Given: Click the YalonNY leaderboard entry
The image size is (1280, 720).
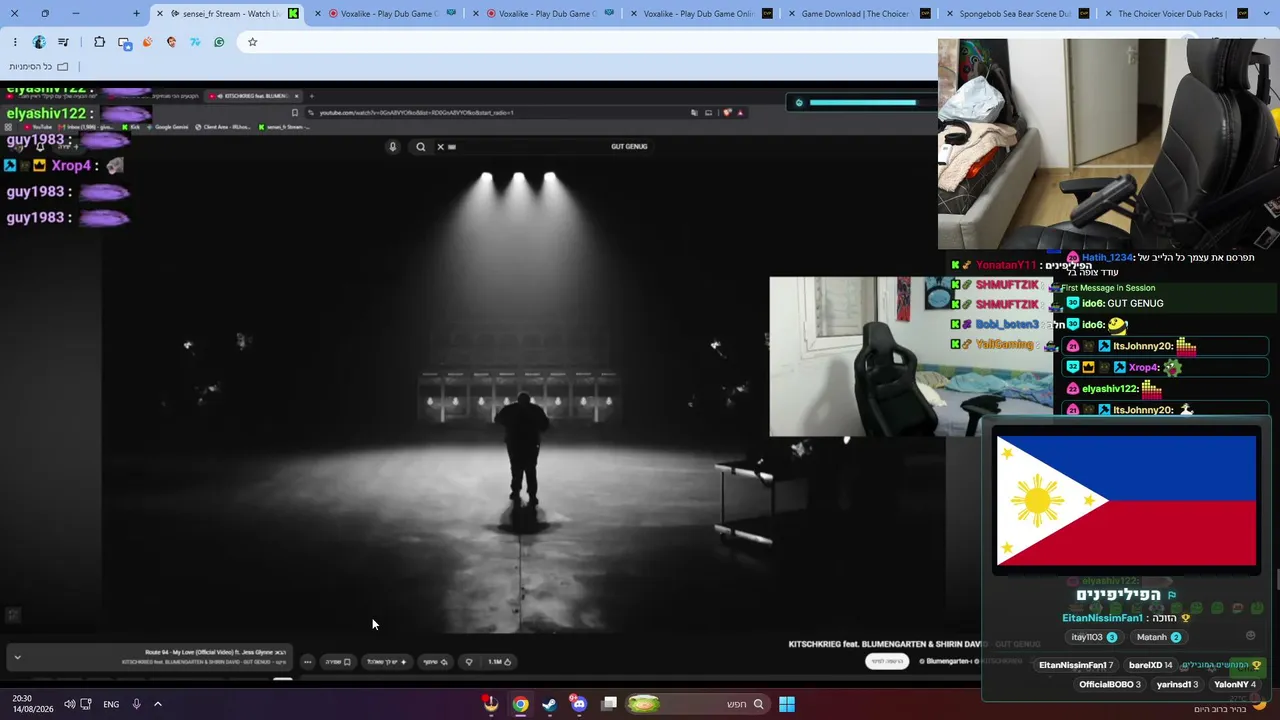Looking at the screenshot, I should coord(1234,685).
